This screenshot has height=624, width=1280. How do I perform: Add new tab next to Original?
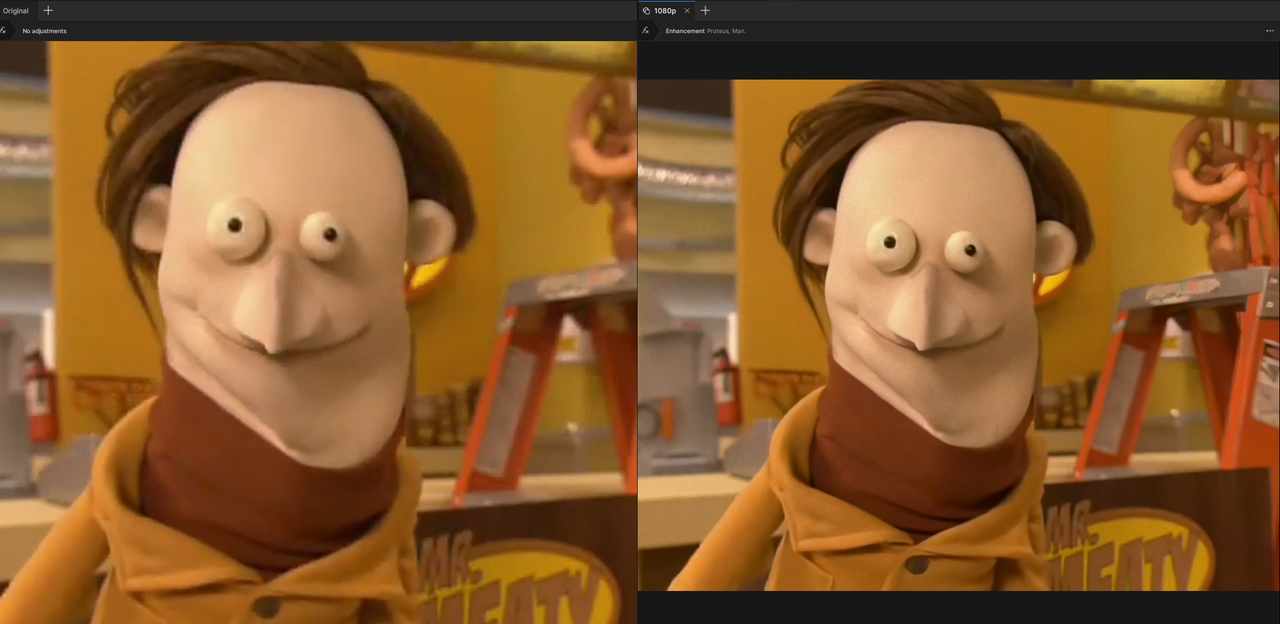coord(47,10)
